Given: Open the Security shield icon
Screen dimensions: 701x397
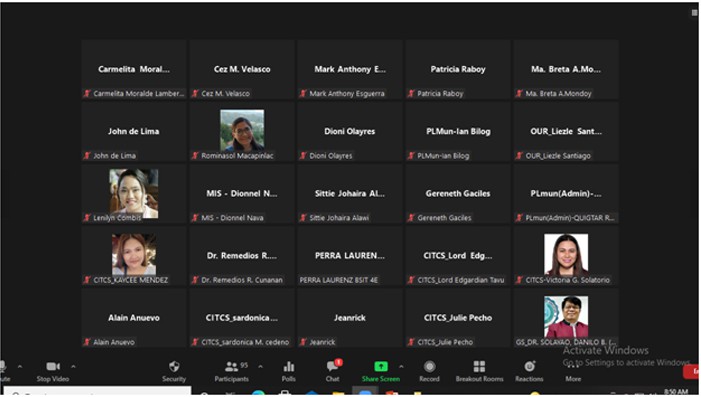Looking at the screenshot, I should tap(174, 367).
